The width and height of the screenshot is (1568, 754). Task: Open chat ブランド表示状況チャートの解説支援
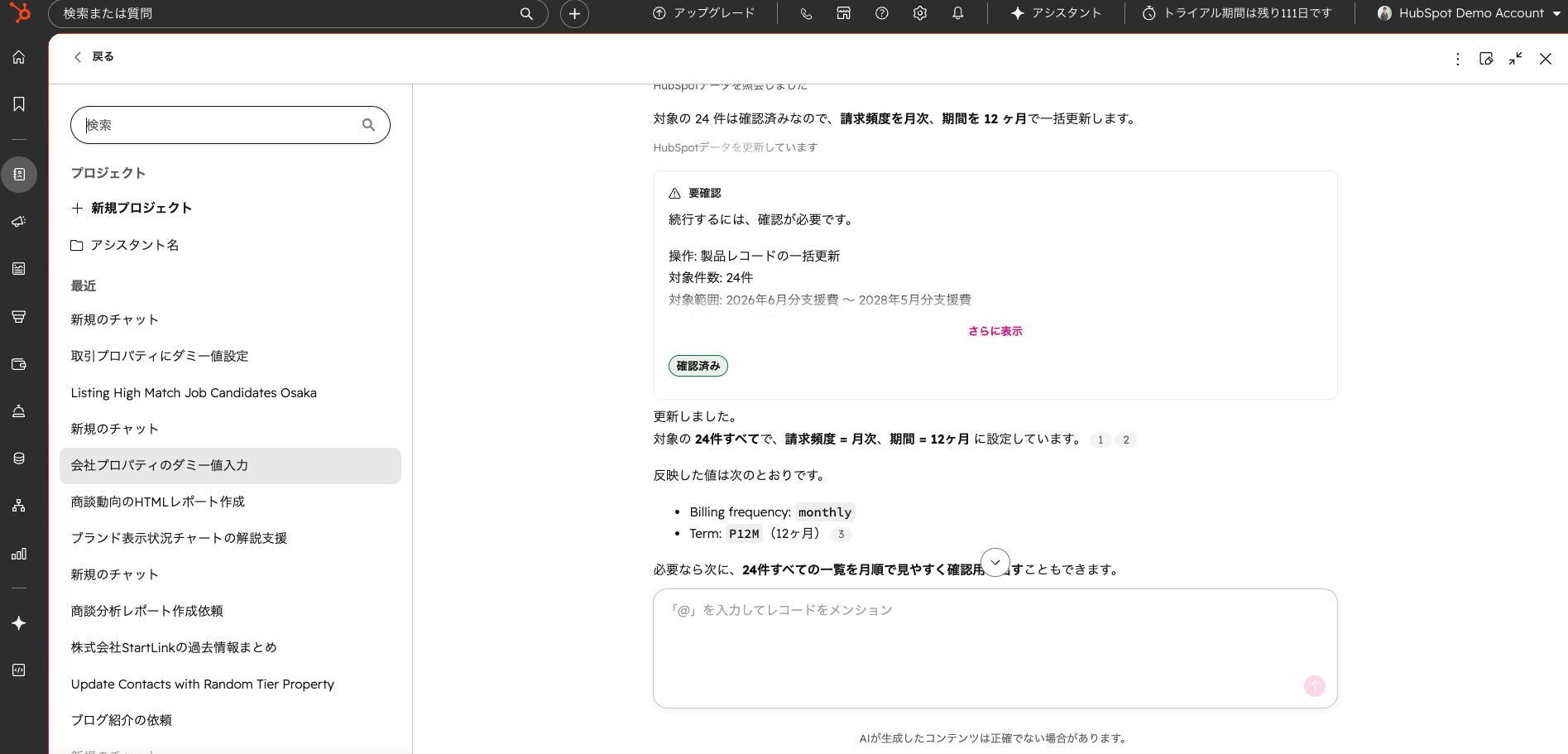230,538
